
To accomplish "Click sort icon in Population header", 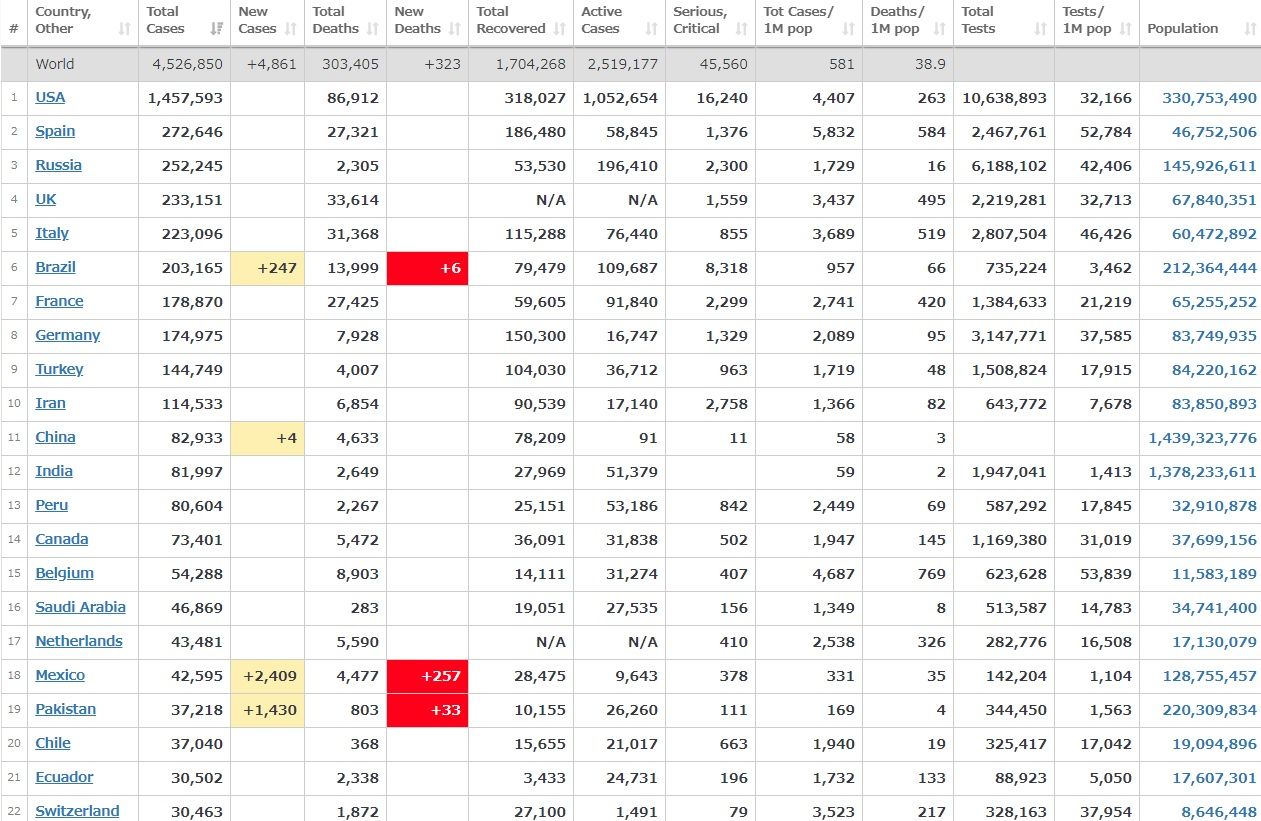I will (x=1249, y=29).
